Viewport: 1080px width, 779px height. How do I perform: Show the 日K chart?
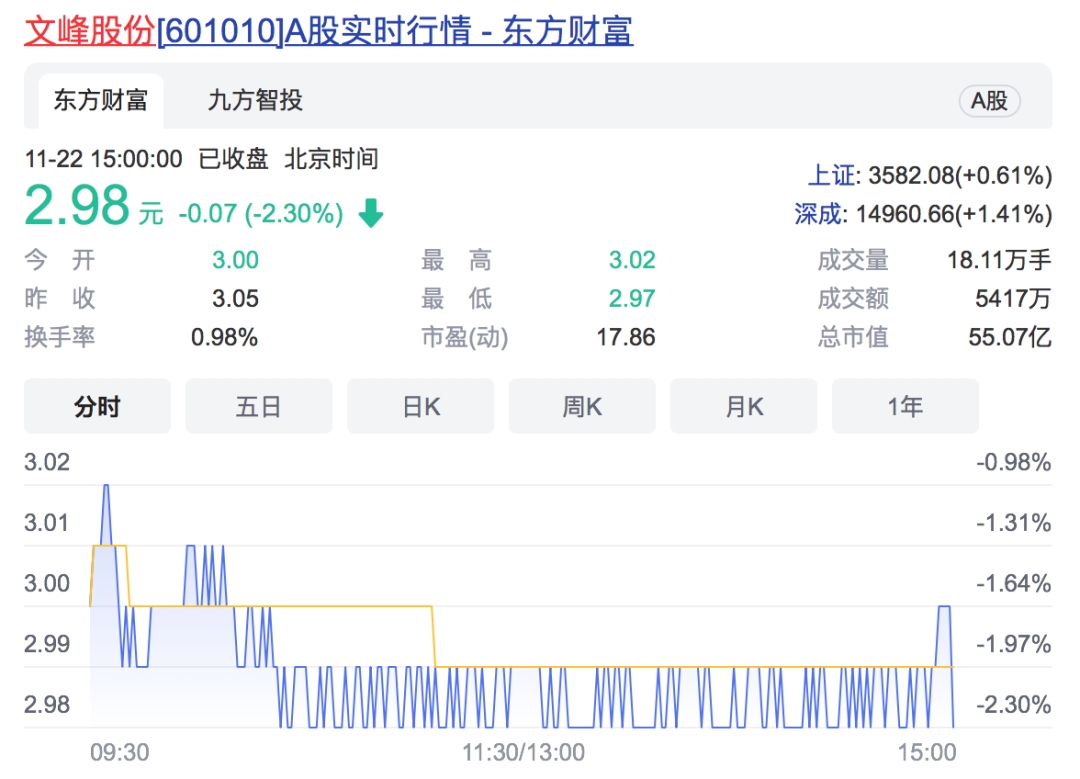[x=420, y=407]
